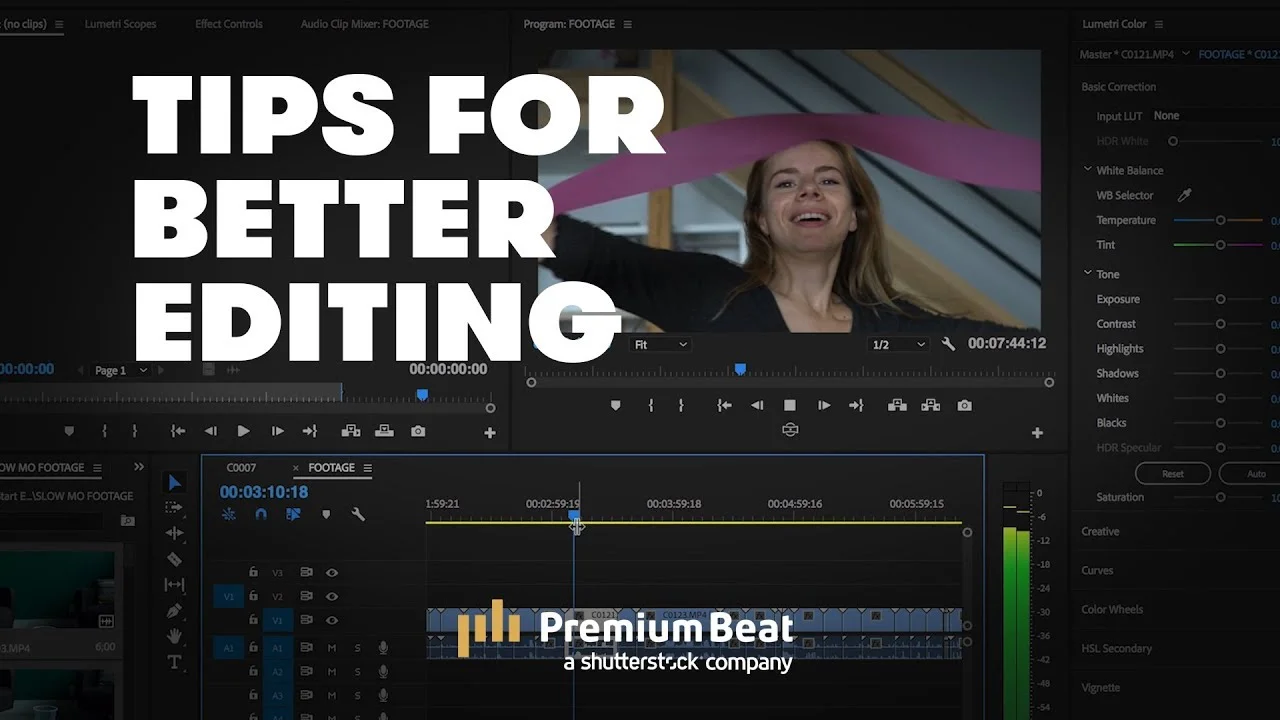
Task: Expand Curves section in Lumetri
Action: pyautogui.click(x=1097, y=570)
